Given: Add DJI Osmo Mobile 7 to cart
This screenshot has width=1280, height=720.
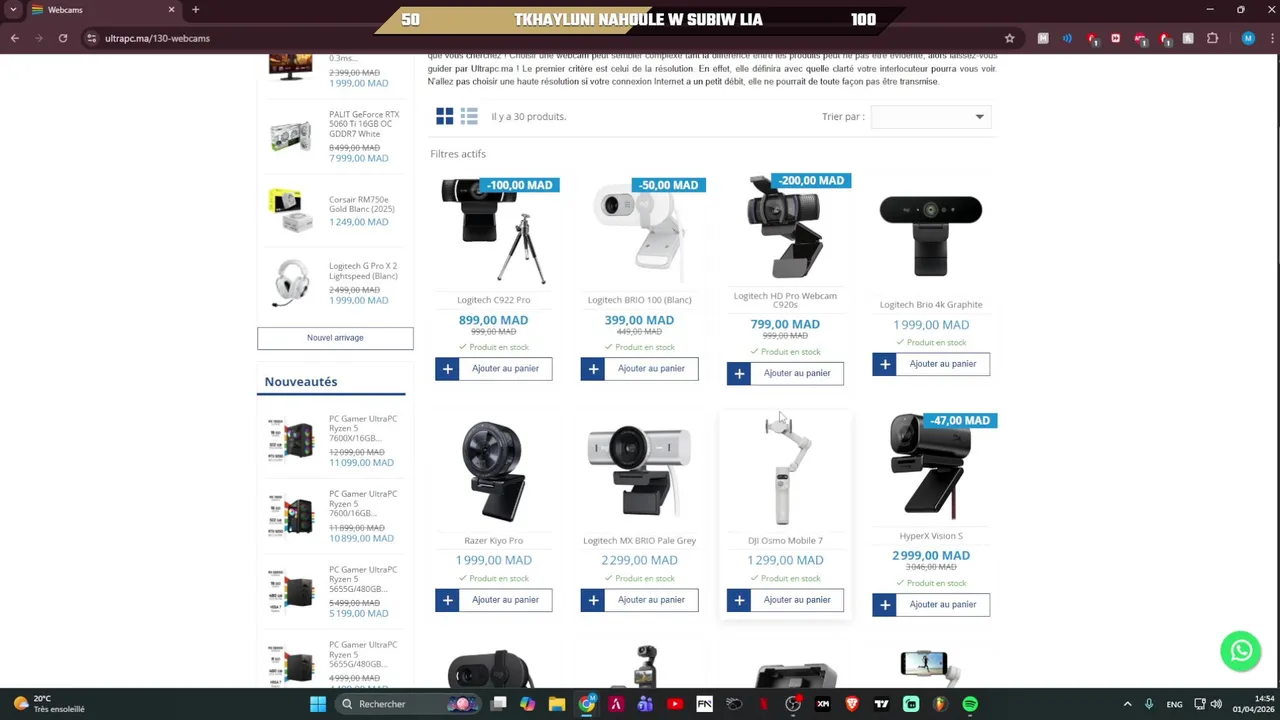Looking at the screenshot, I should pos(786,600).
